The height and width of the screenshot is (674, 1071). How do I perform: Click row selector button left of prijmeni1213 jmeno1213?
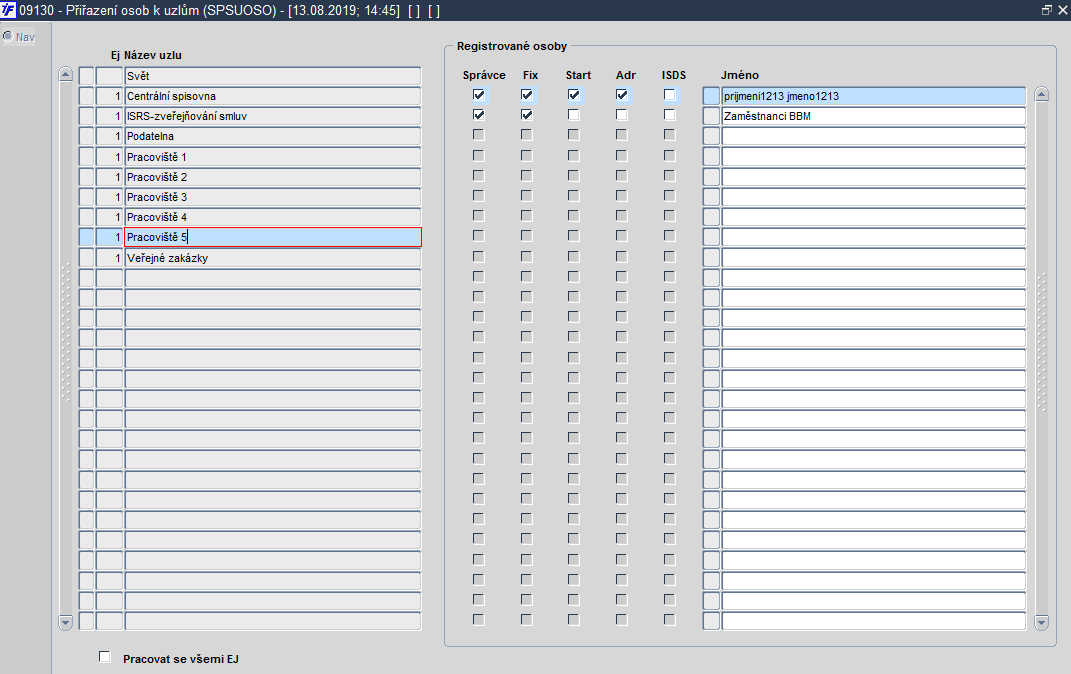point(711,96)
